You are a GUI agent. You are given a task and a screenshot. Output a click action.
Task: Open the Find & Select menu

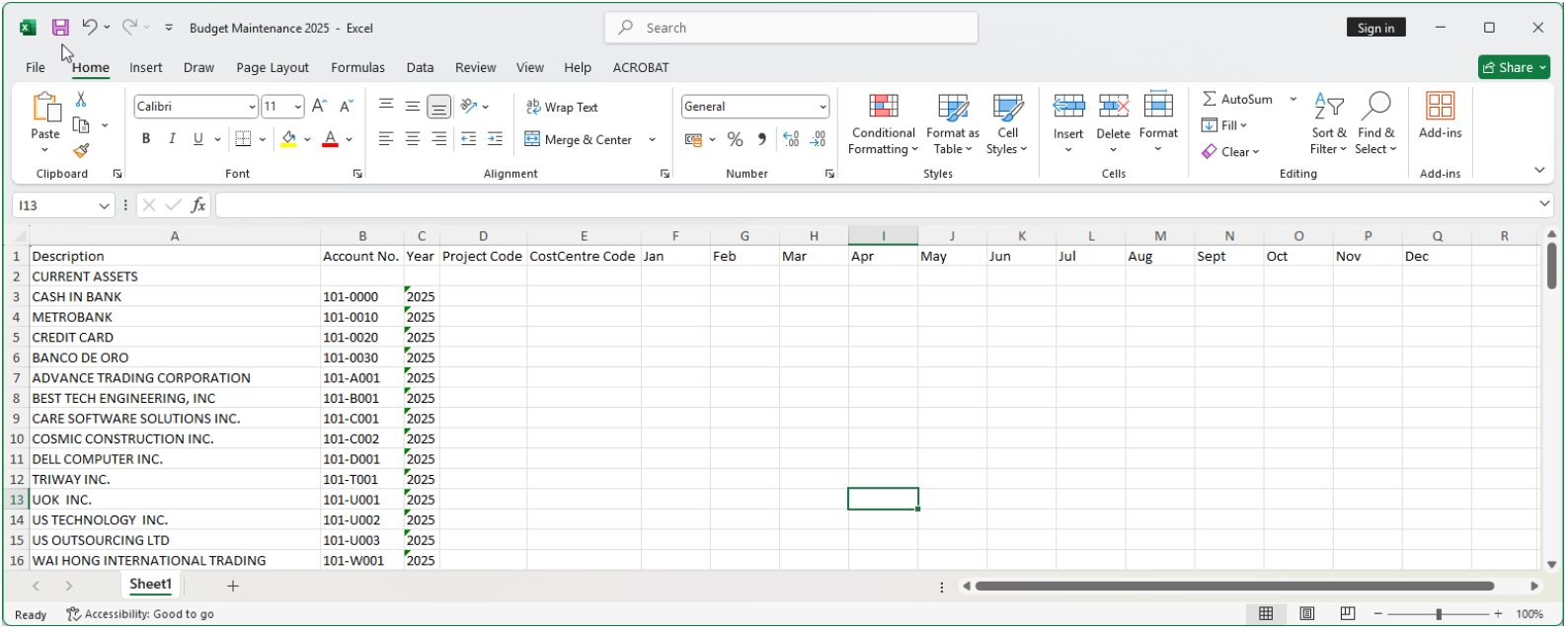click(1375, 123)
